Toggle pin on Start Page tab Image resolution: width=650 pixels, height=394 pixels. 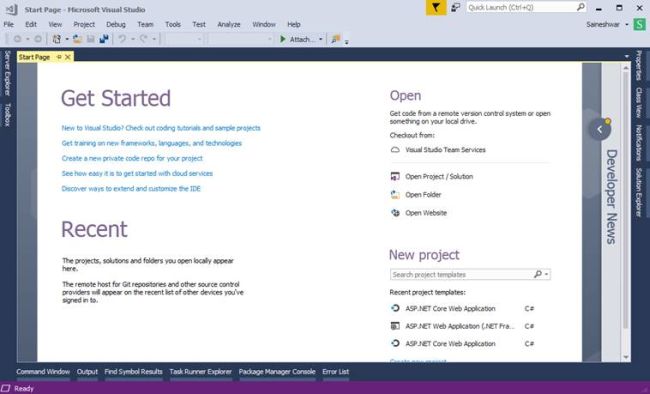59,57
